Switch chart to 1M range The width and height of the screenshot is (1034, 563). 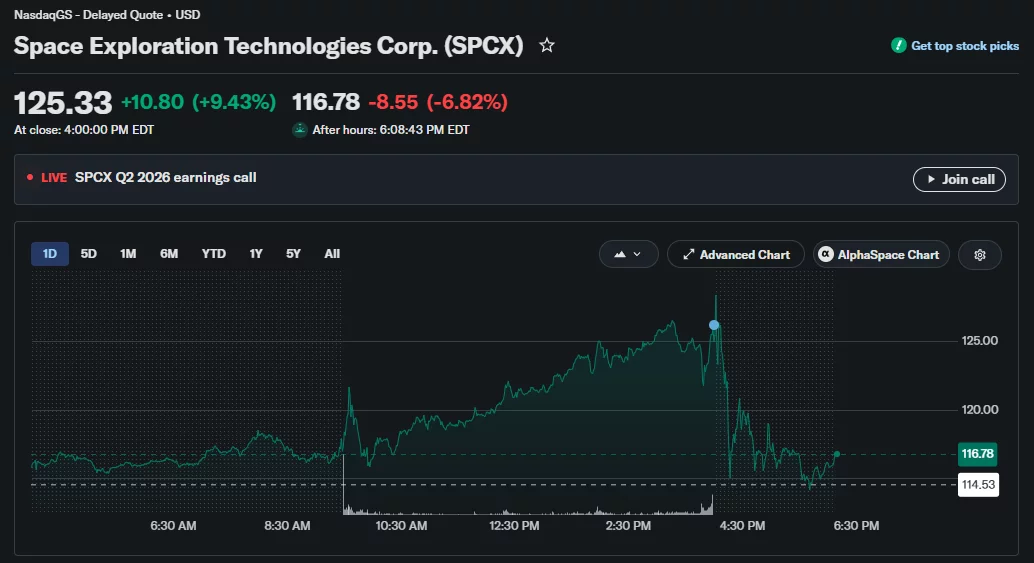[128, 254]
